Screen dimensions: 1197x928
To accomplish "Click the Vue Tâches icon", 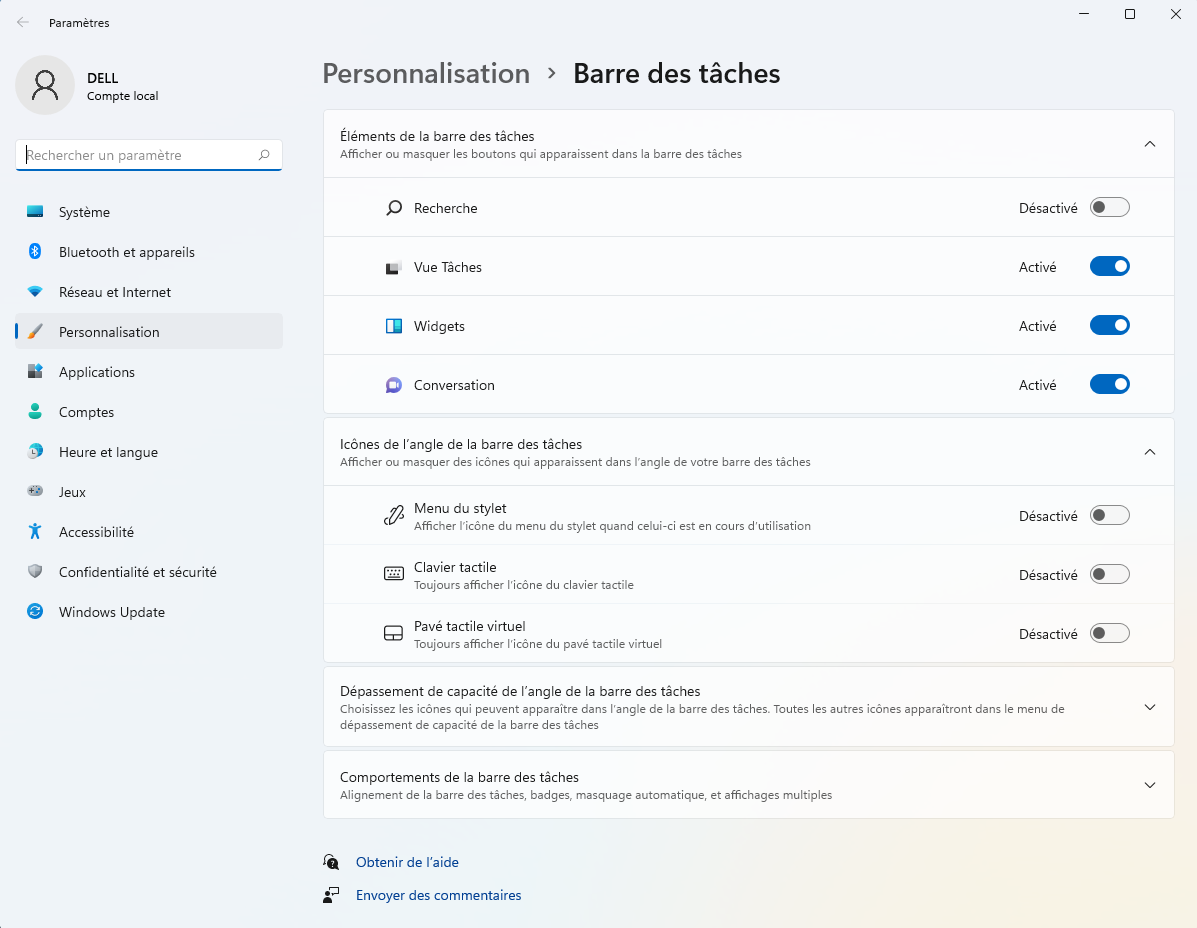I will 393,267.
